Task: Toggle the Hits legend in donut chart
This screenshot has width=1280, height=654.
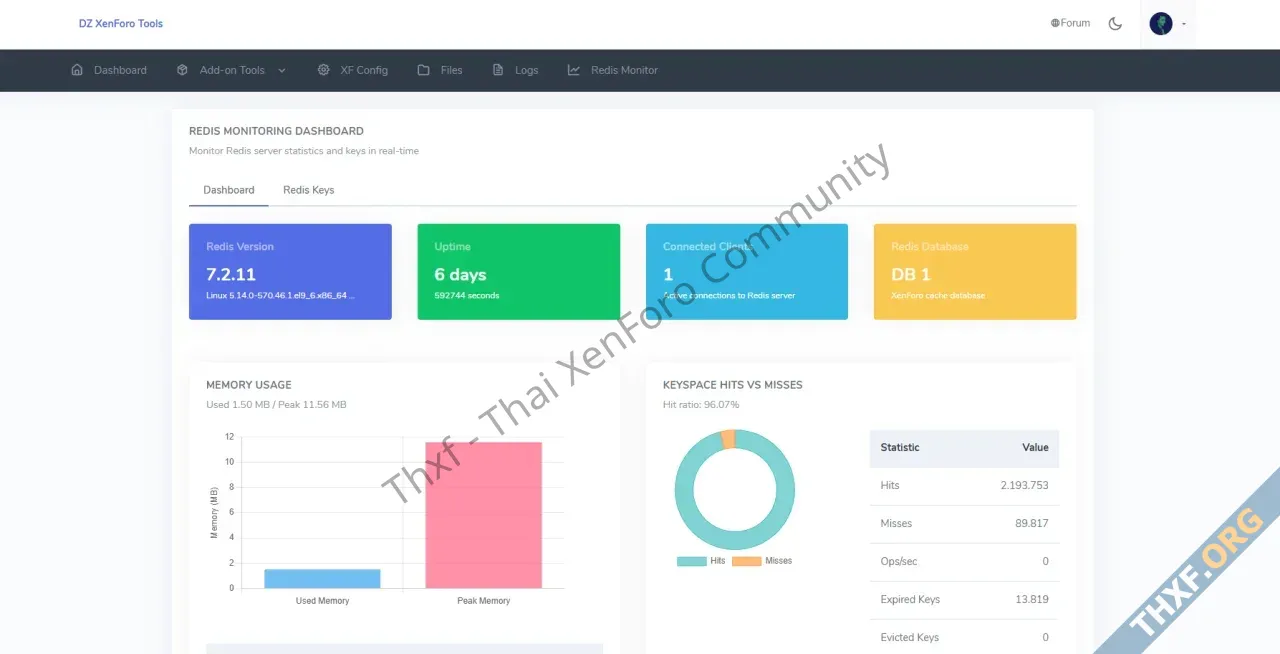Action: pos(702,561)
